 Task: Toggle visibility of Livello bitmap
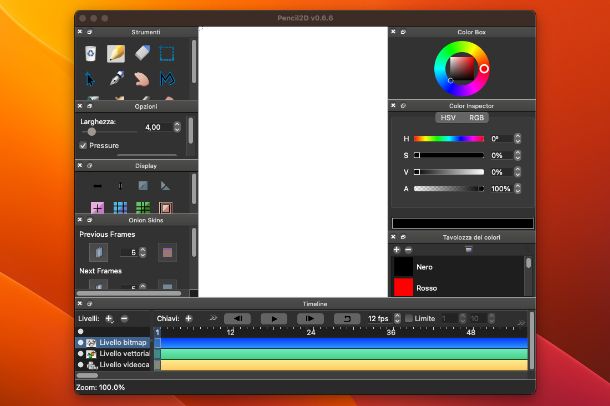(x=81, y=343)
